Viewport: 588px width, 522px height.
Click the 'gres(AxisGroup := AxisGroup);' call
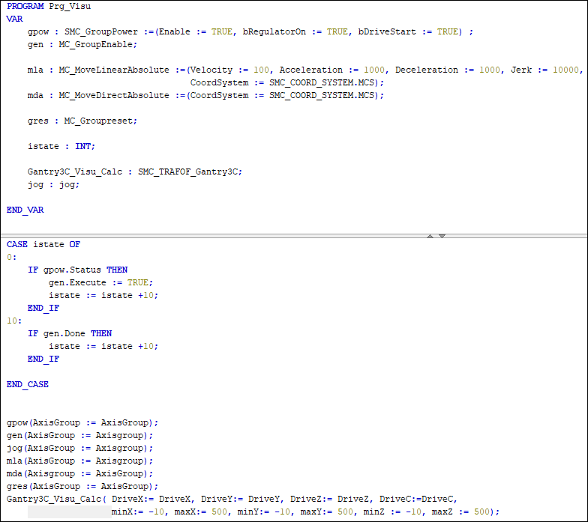82,486
